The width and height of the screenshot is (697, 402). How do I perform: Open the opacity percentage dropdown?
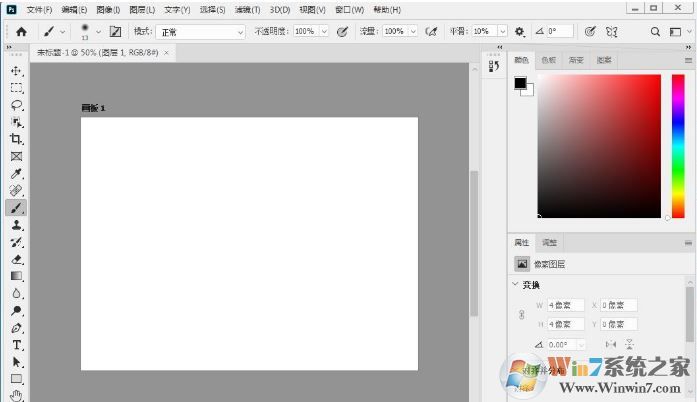click(325, 32)
